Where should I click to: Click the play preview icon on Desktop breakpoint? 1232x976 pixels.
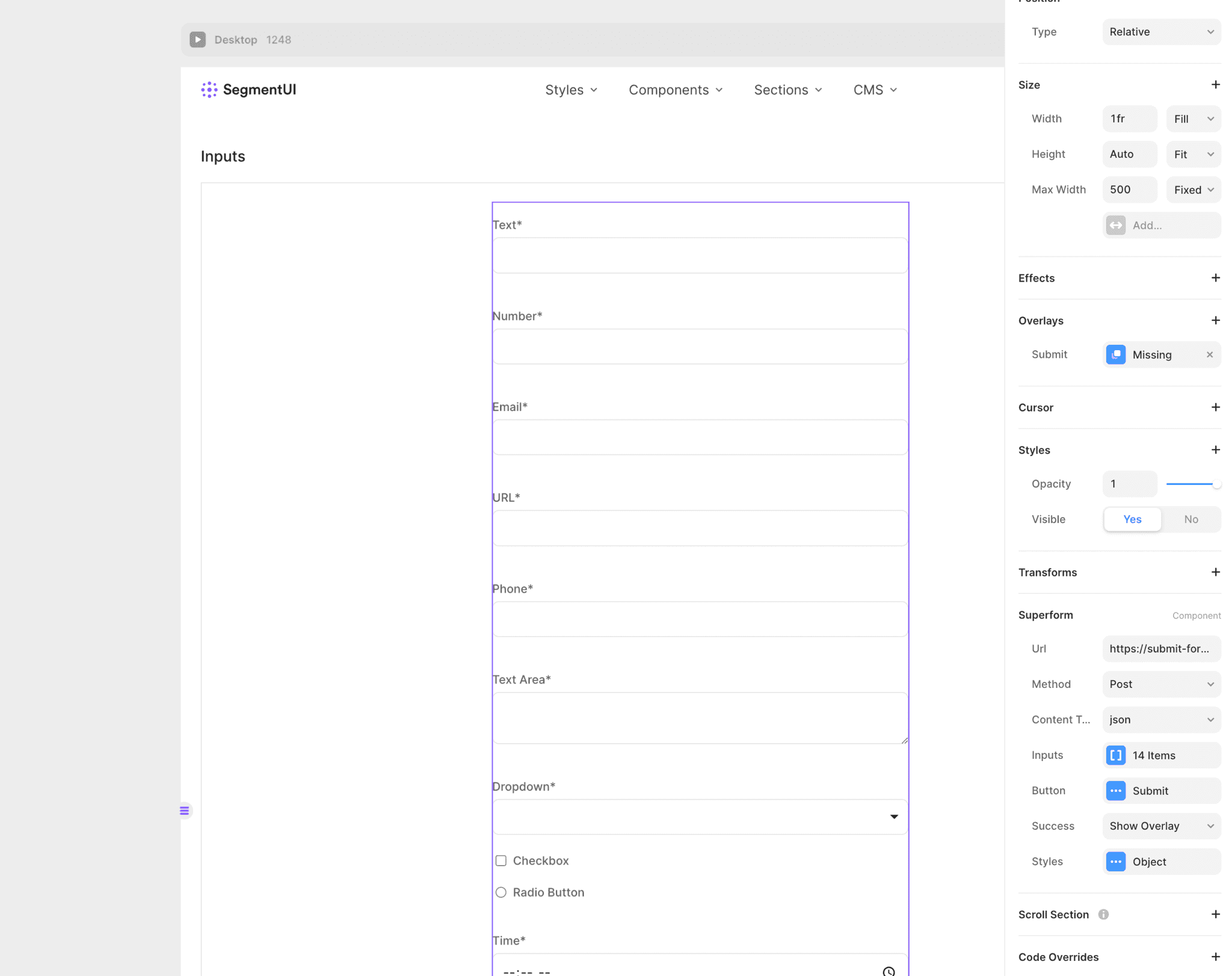(x=198, y=39)
